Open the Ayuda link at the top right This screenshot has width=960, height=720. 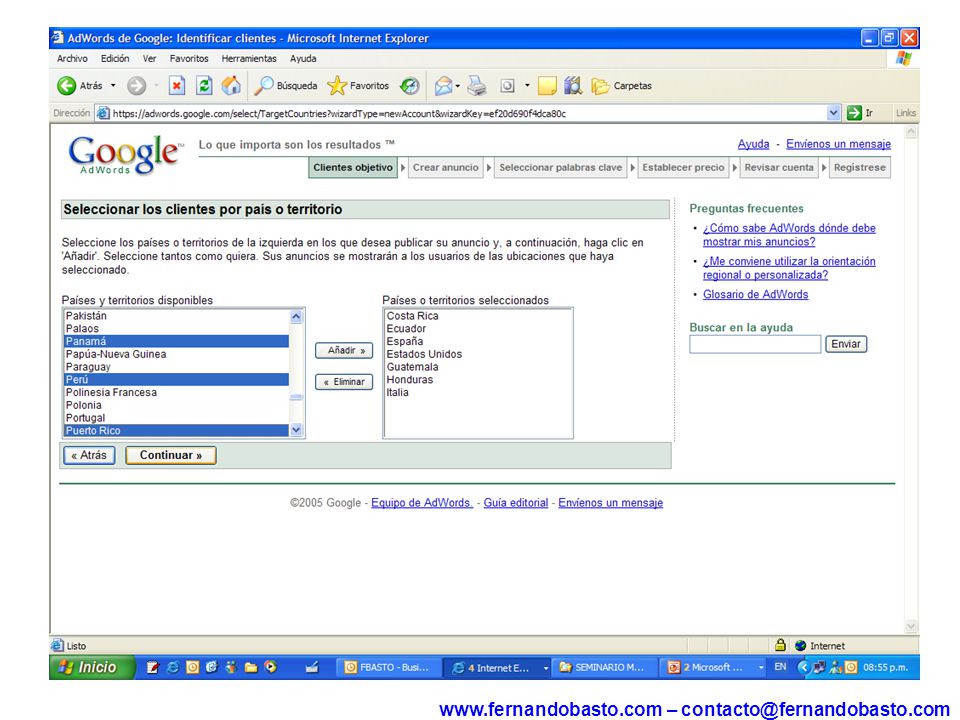753,144
